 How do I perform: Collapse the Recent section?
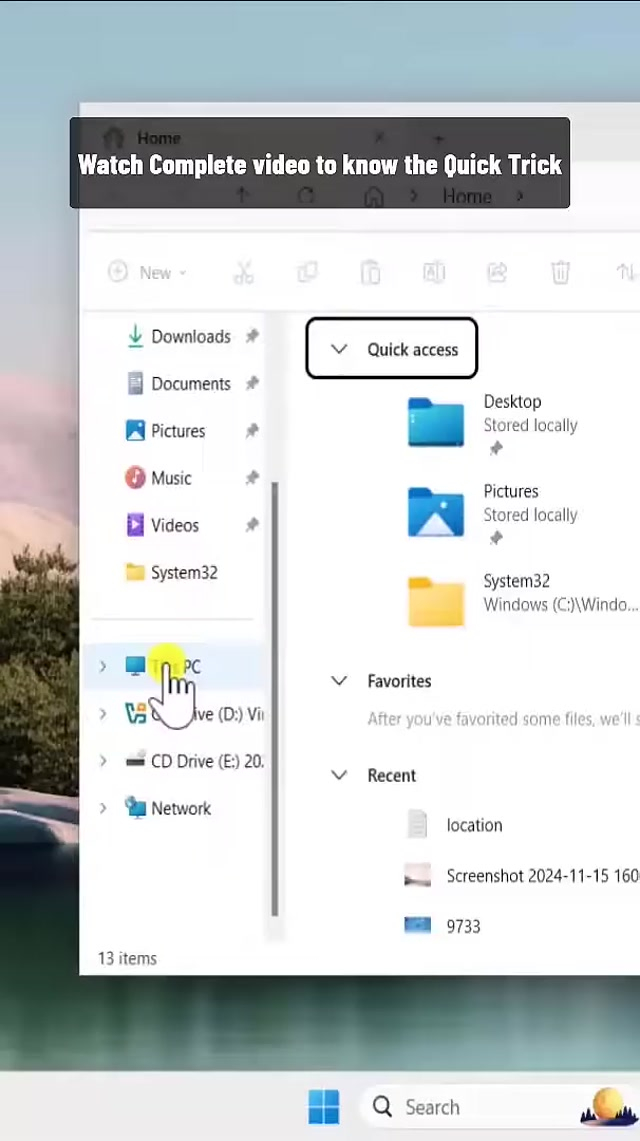(x=339, y=775)
